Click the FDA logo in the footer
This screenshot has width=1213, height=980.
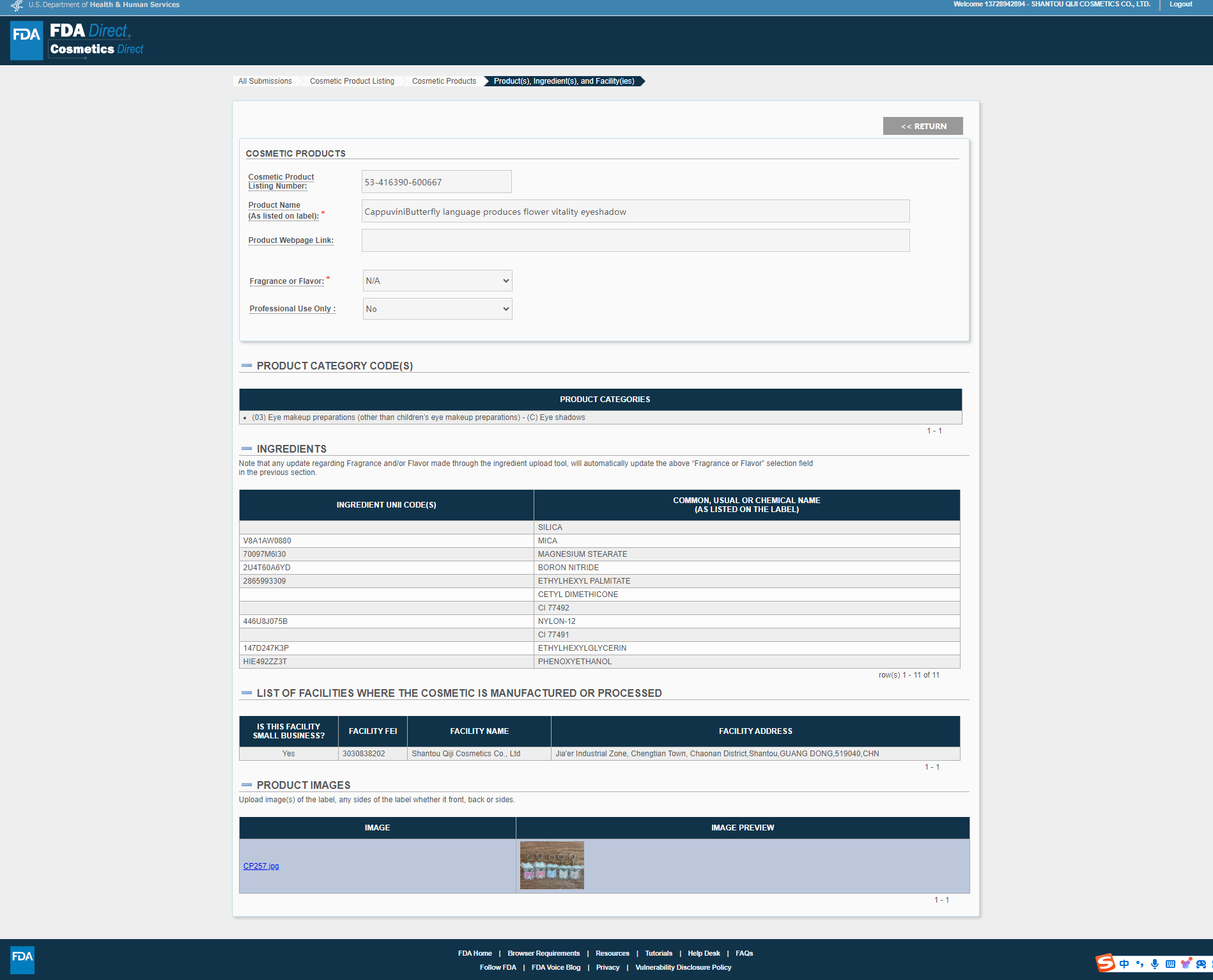pos(22,960)
